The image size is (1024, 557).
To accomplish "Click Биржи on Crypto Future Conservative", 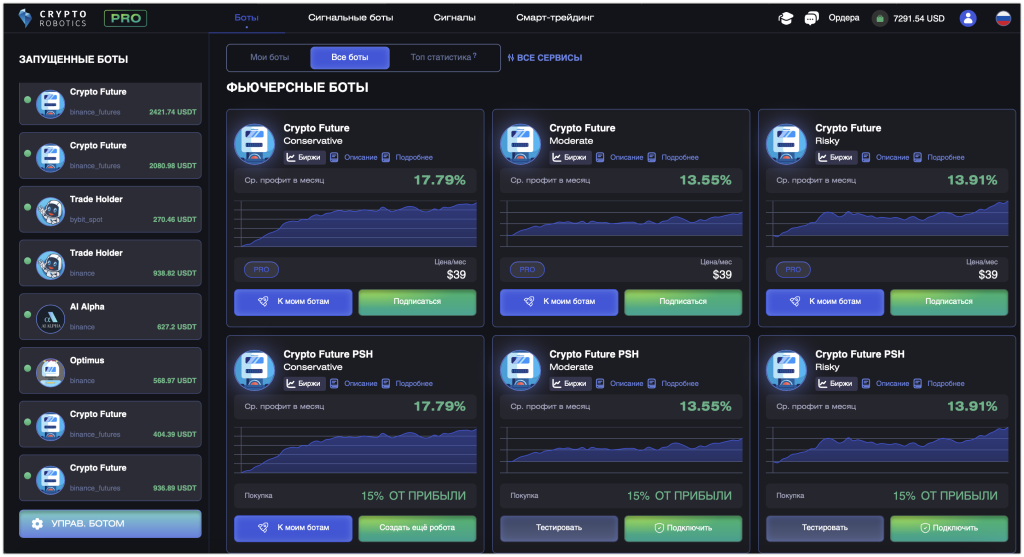I will click(x=304, y=157).
